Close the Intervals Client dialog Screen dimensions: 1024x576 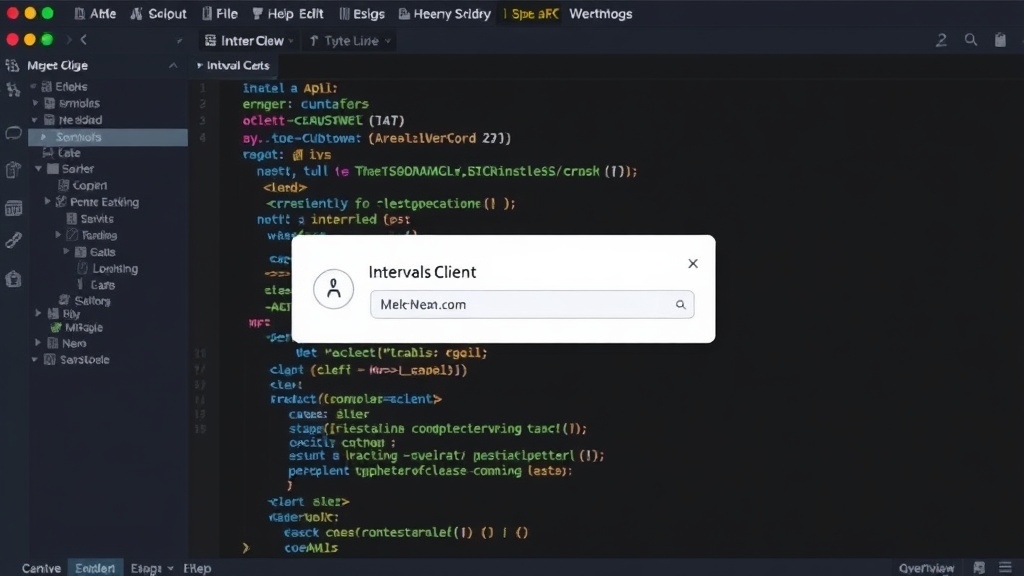coord(693,264)
